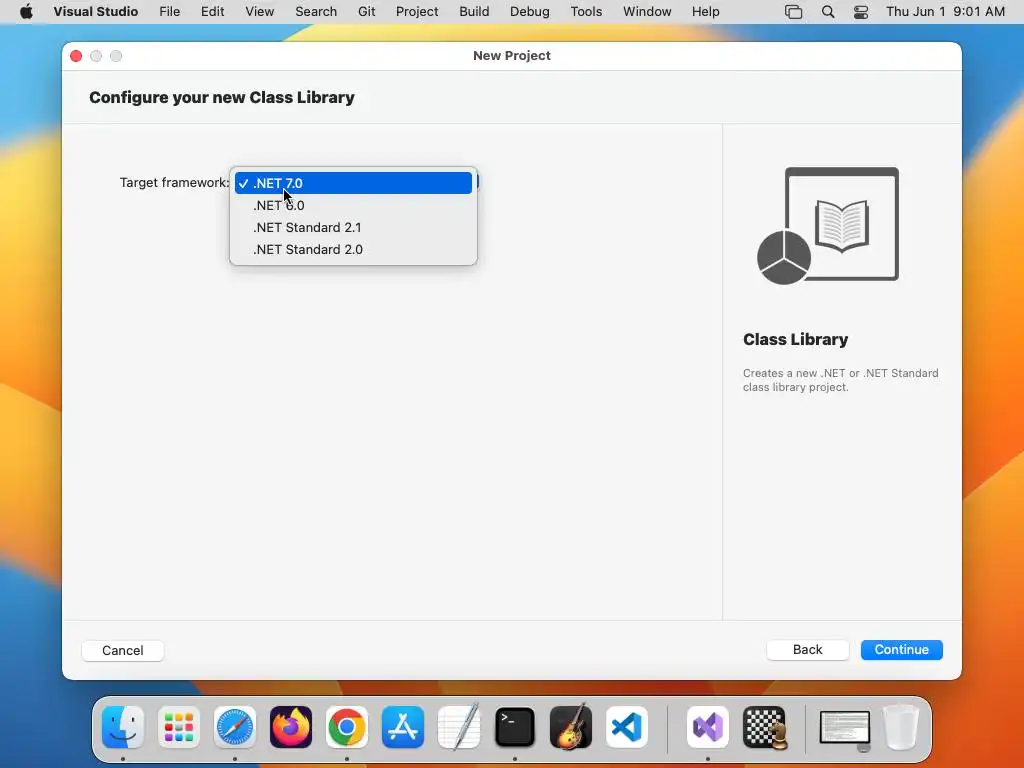Open Spotlight search in menu bar
The height and width of the screenshot is (768, 1024).
(827, 12)
